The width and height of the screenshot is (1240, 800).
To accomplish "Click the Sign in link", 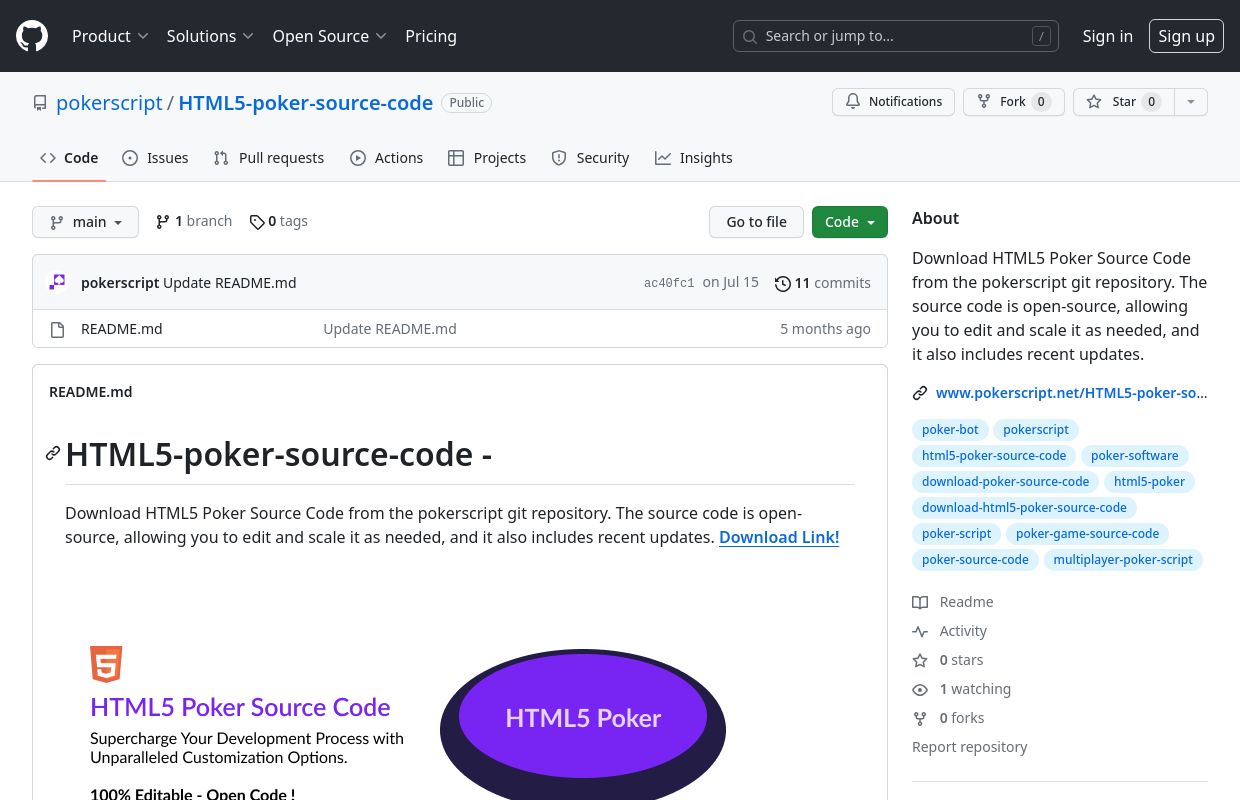I will 1107,36.
